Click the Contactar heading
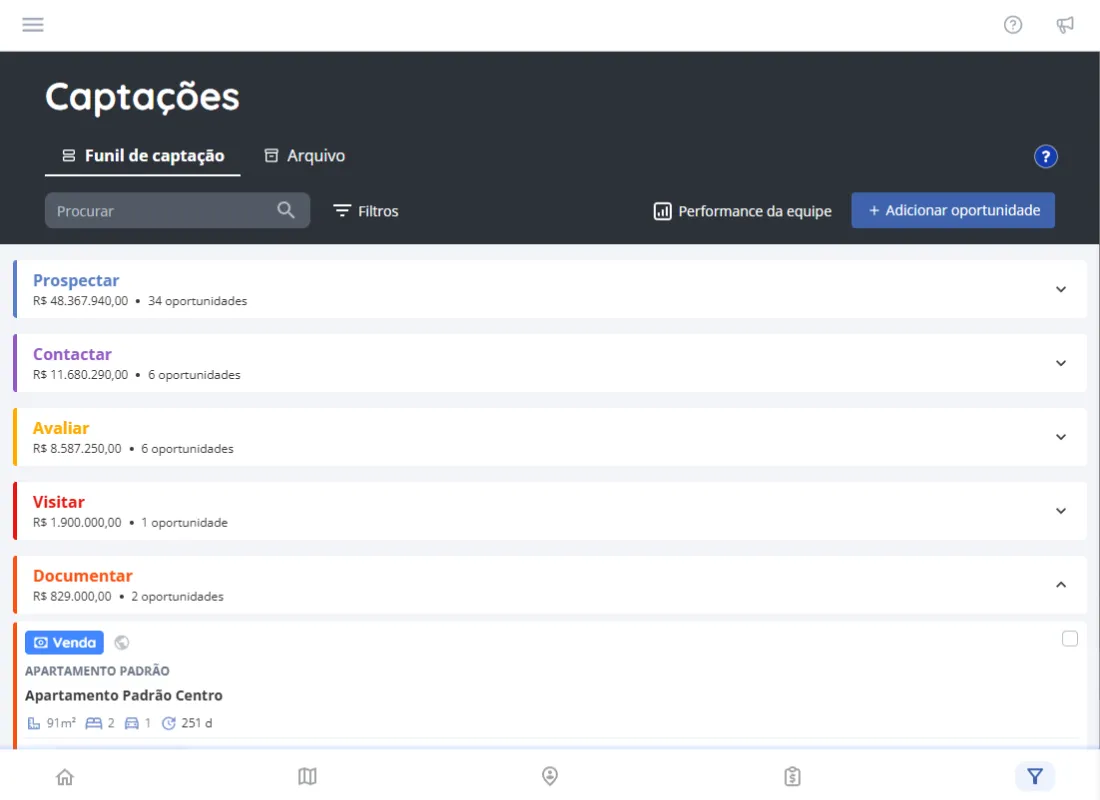 [x=72, y=354]
